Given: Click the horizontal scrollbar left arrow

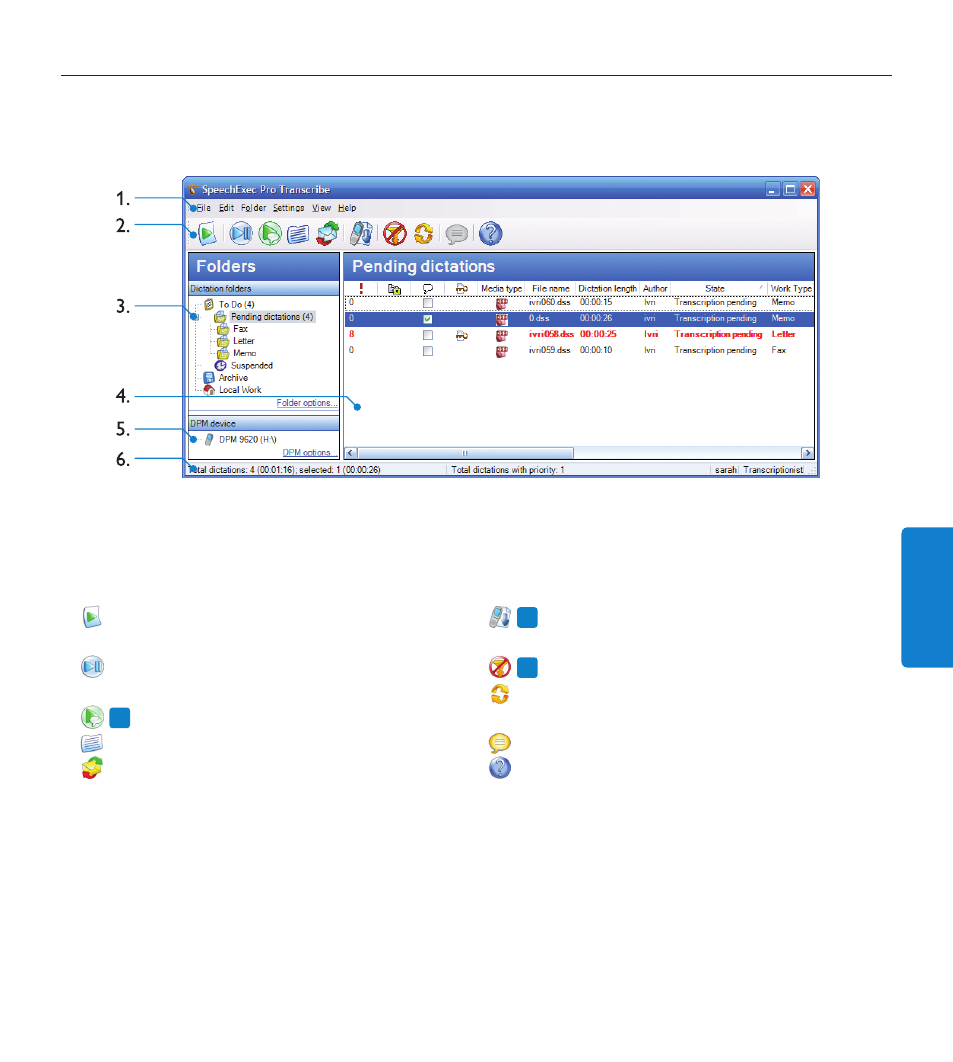Looking at the screenshot, I should click(x=351, y=452).
